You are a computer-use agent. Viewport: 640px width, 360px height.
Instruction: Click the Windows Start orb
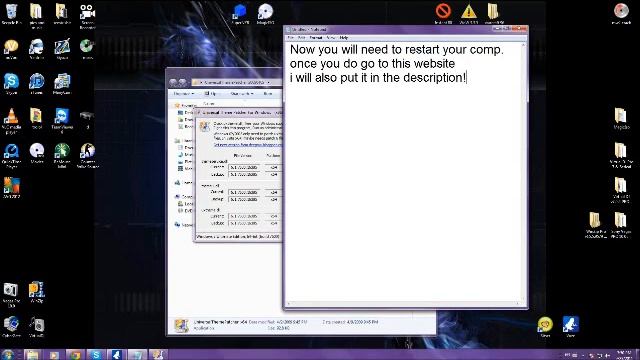click(7, 354)
